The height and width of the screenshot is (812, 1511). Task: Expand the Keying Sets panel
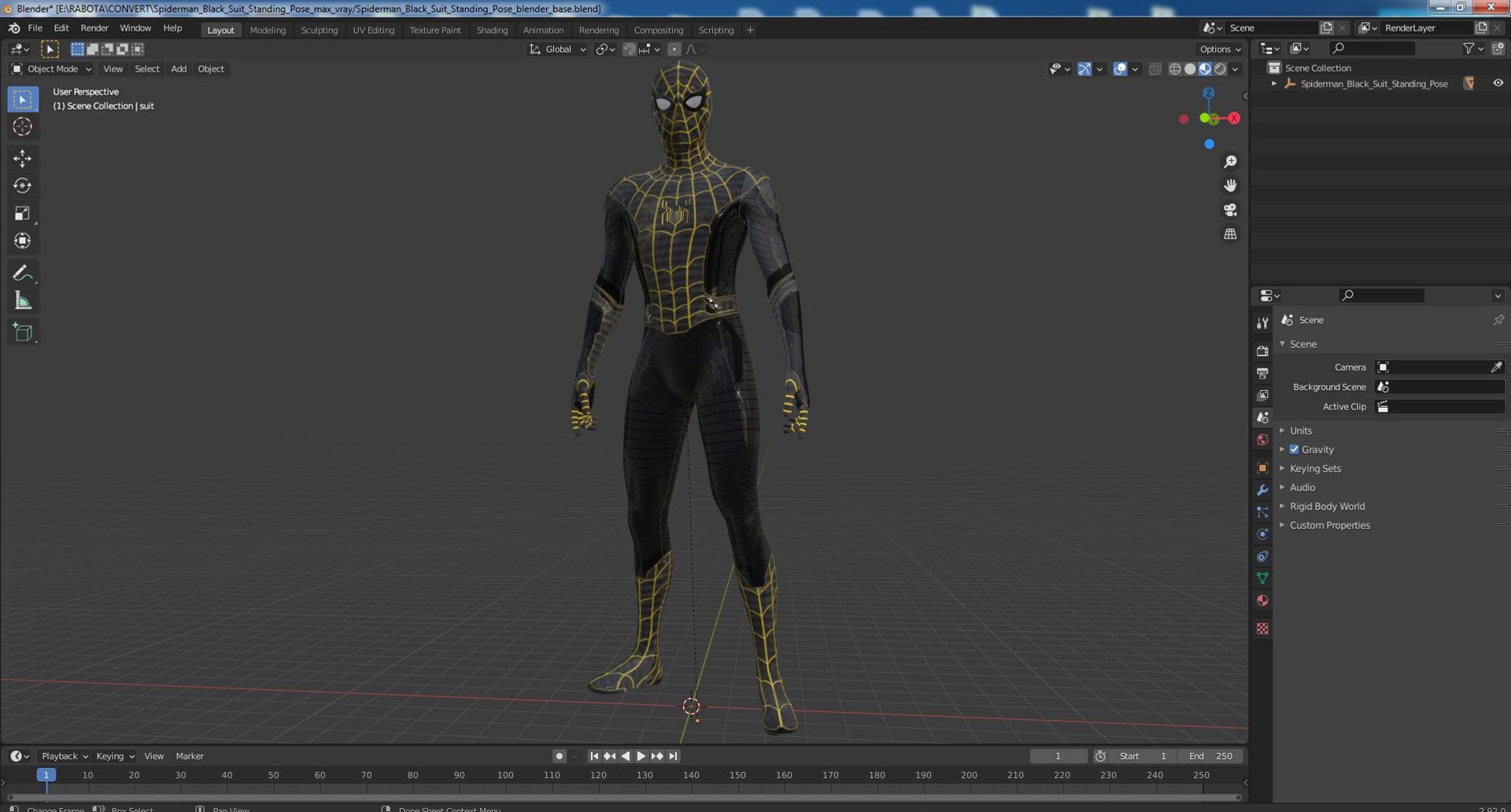[1315, 468]
